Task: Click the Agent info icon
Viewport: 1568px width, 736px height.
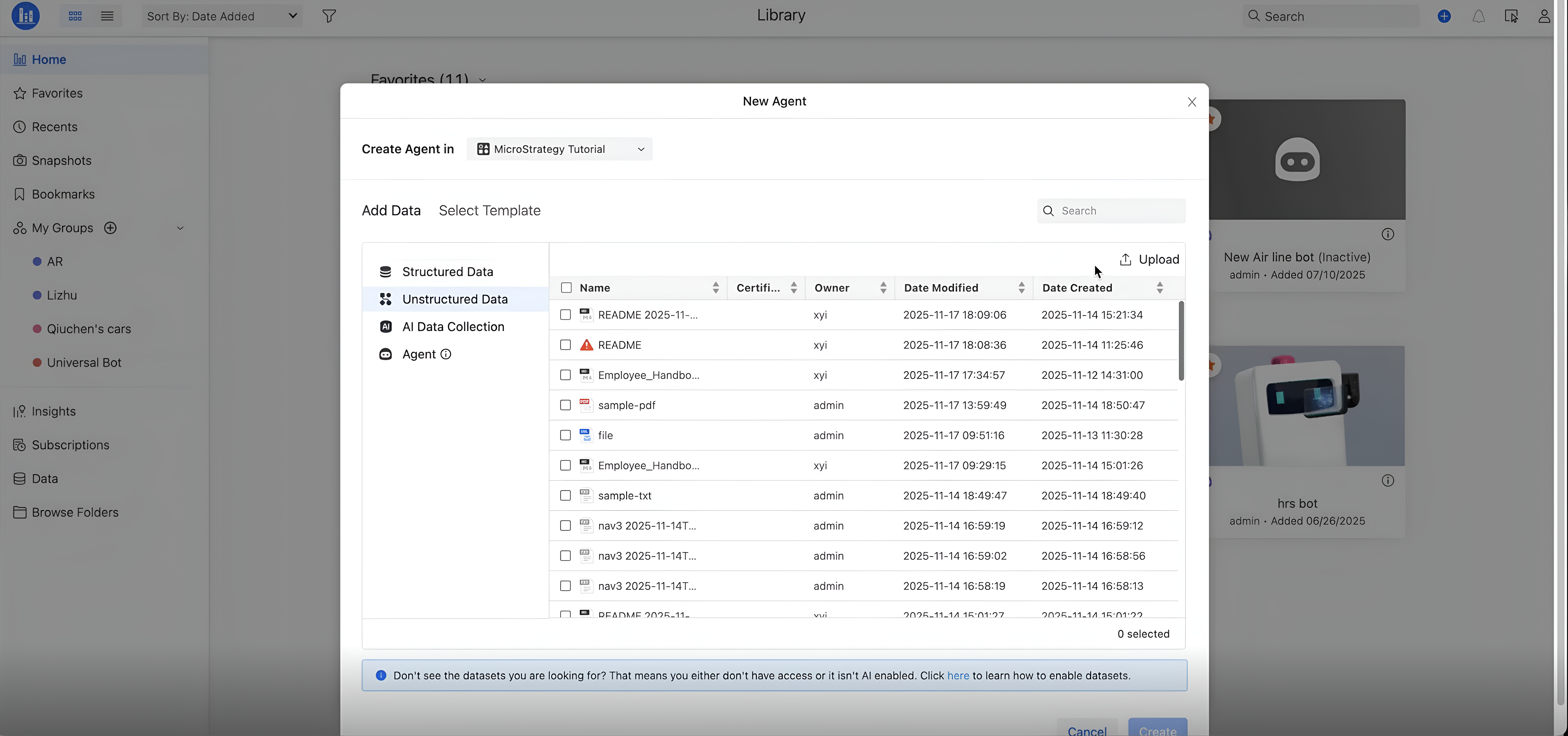Action: [446, 354]
